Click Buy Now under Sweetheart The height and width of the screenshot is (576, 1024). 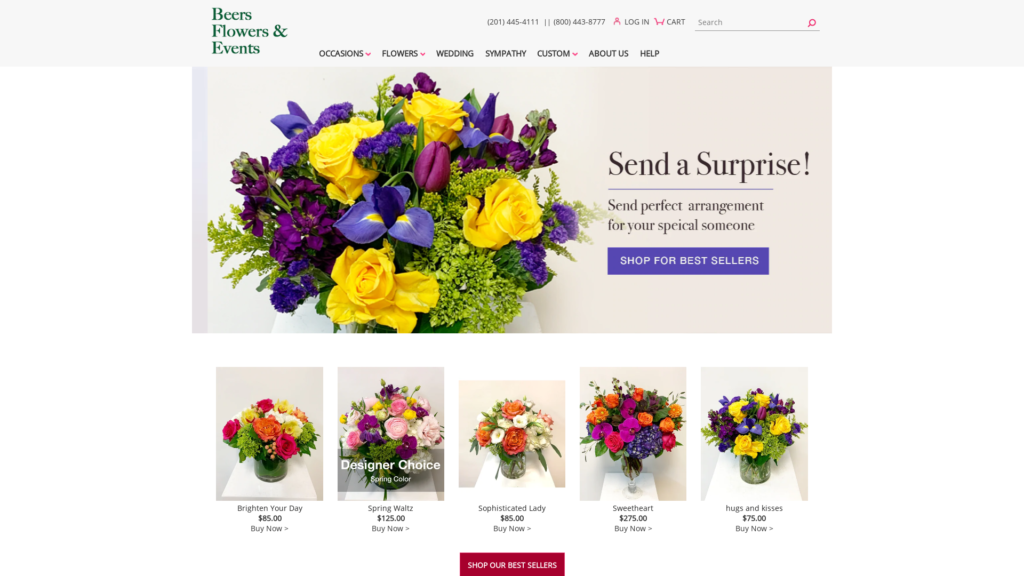(x=633, y=528)
